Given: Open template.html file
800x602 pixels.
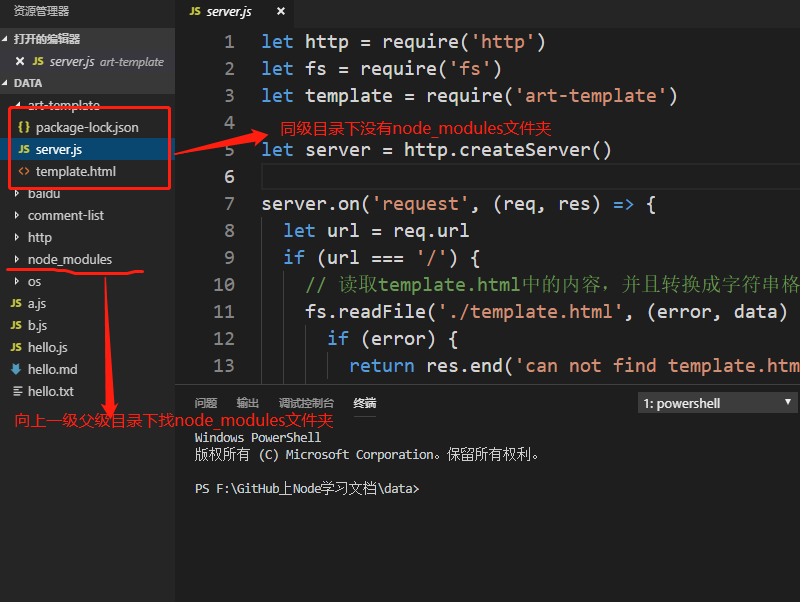Looking at the screenshot, I should [87, 171].
